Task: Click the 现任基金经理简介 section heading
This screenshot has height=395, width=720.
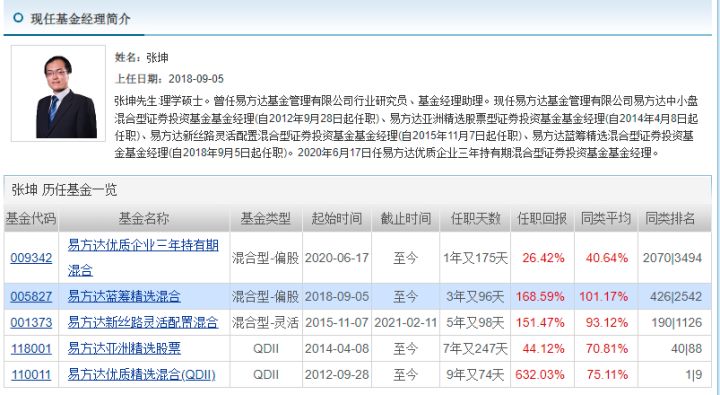Action: (x=80, y=19)
